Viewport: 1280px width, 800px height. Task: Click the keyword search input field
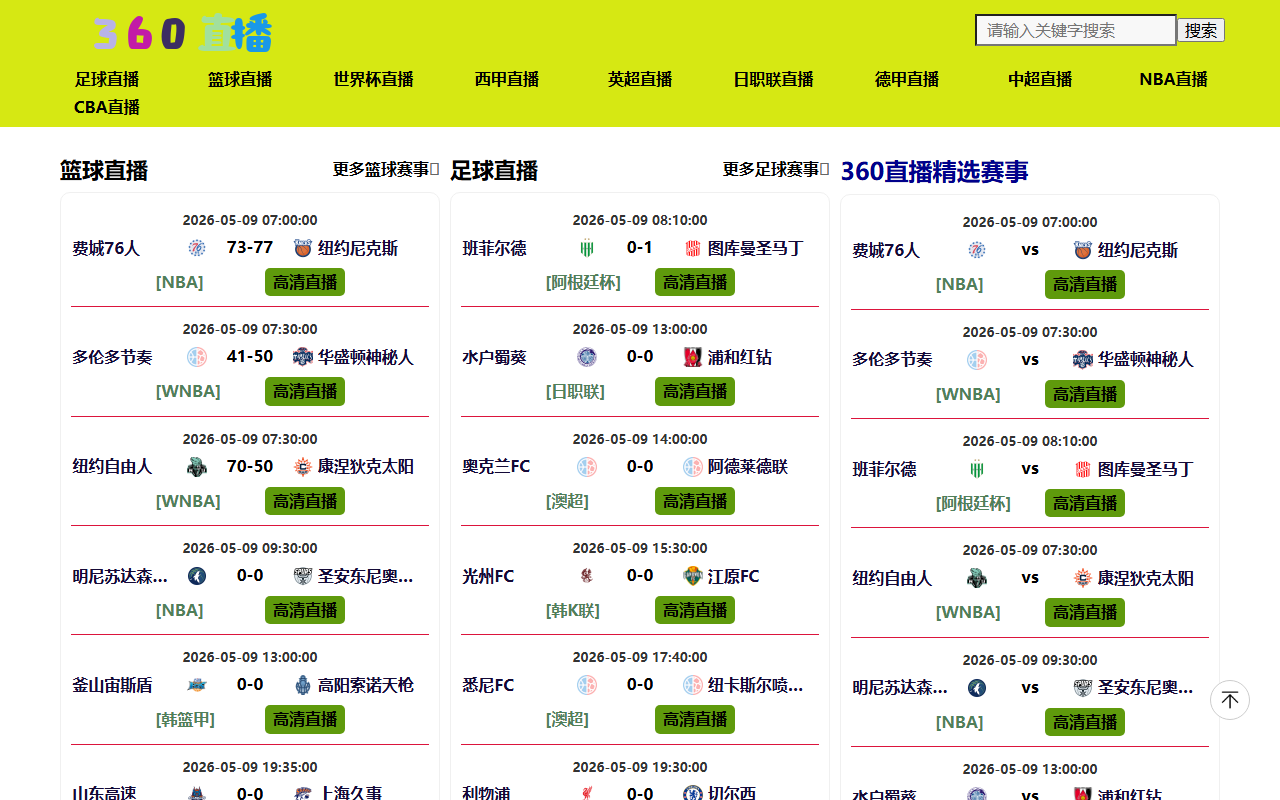coord(1076,30)
